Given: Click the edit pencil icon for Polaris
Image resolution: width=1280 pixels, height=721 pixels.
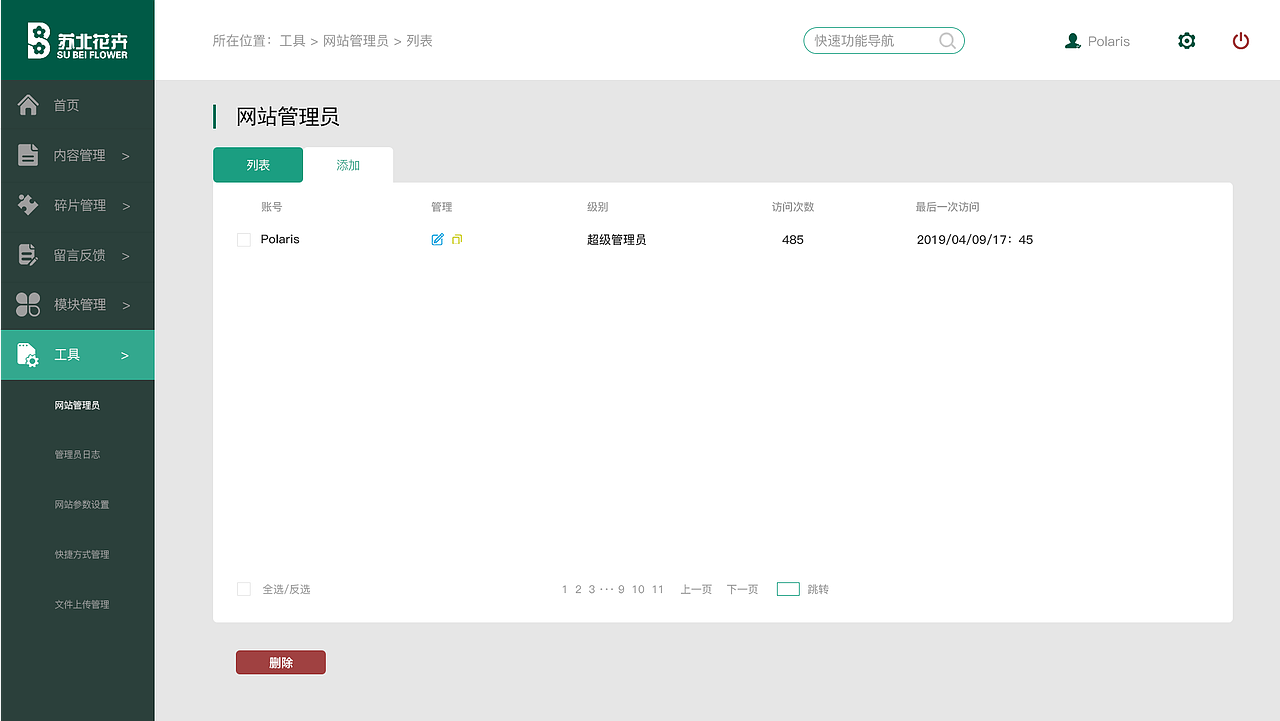Looking at the screenshot, I should pos(437,239).
